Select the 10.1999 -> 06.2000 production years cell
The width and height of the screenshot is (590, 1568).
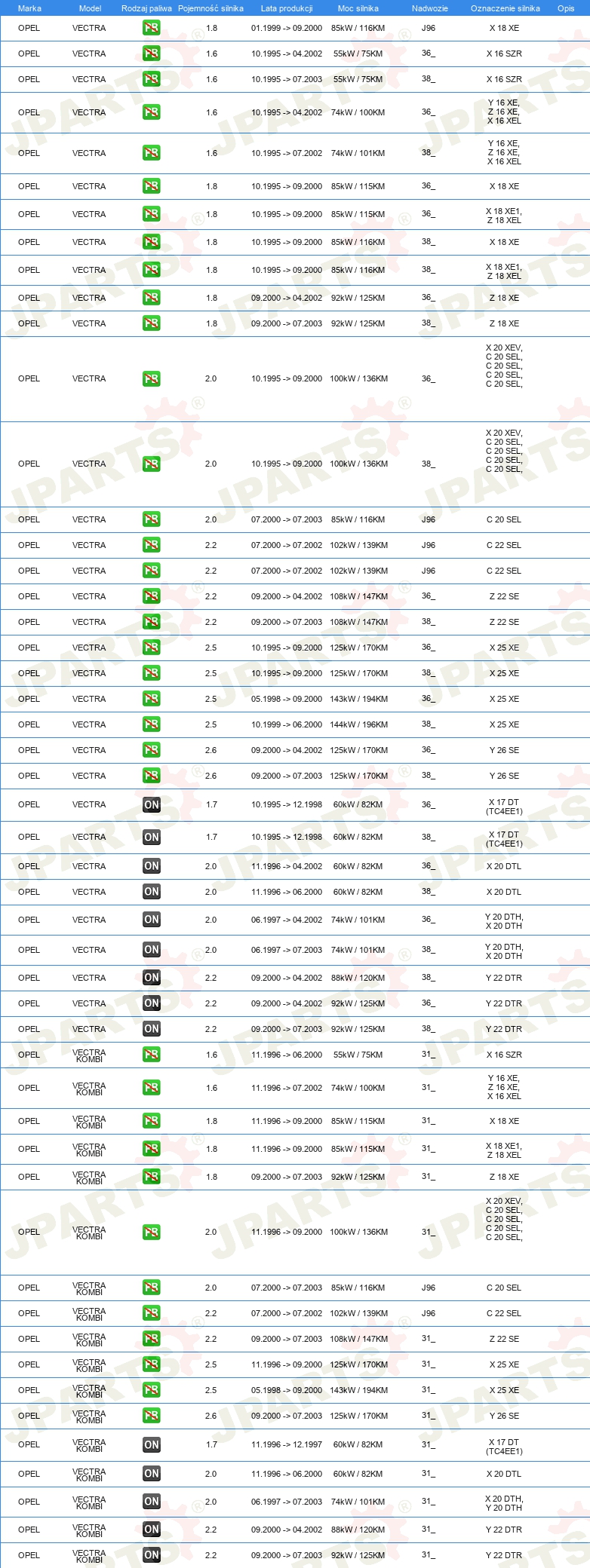pos(287,724)
